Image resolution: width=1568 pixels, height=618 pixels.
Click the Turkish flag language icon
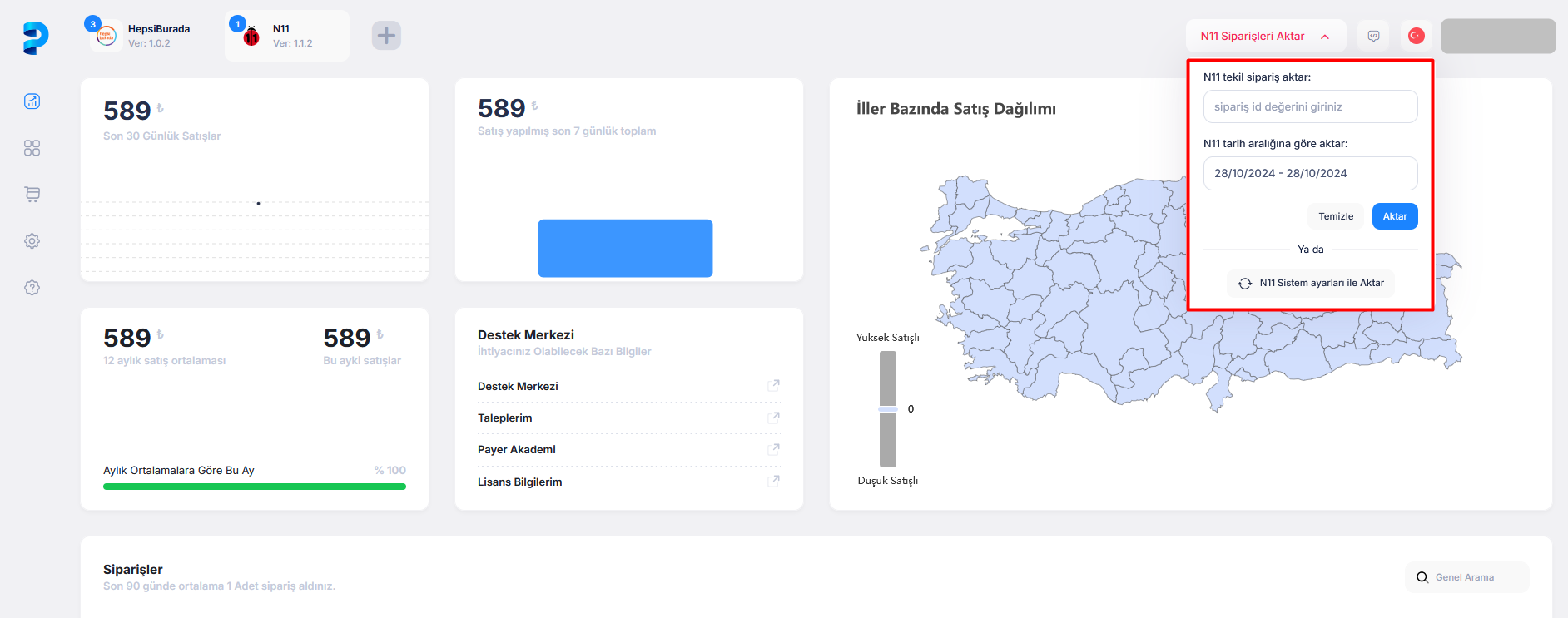tap(1416, 36)
